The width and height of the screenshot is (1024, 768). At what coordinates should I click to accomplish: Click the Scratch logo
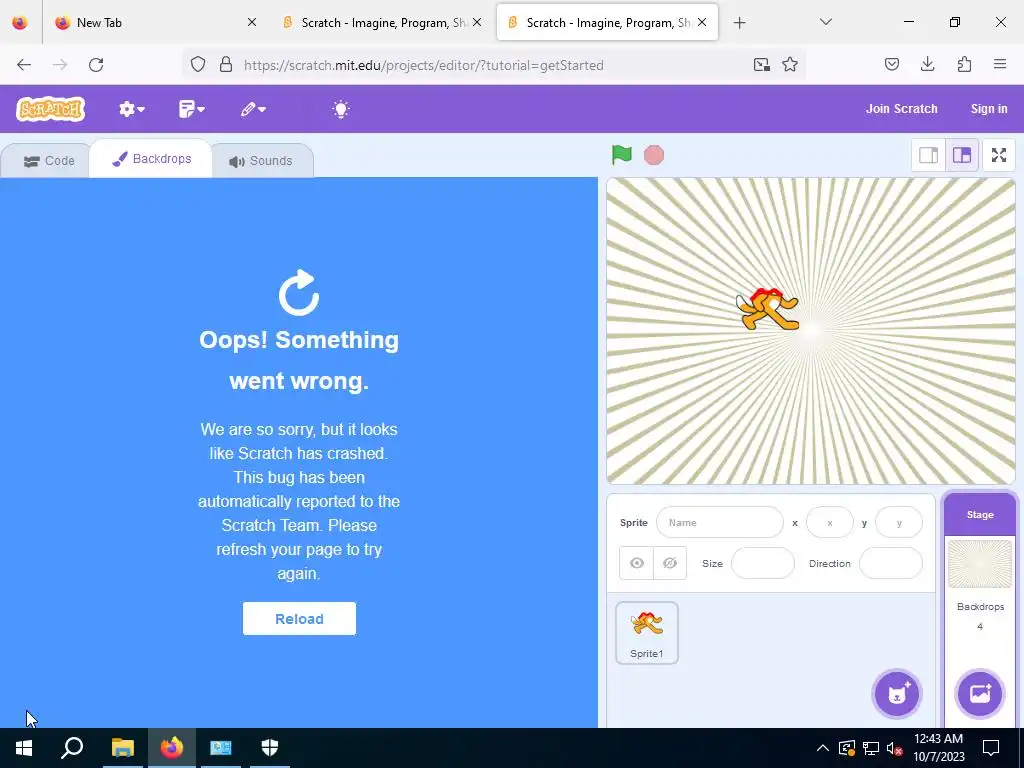(51, 109)
